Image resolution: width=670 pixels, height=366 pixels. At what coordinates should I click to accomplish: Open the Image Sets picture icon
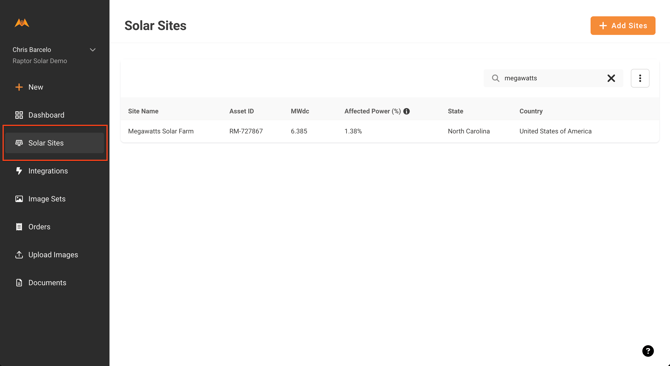pyautogui.click(x=19, y=199)
